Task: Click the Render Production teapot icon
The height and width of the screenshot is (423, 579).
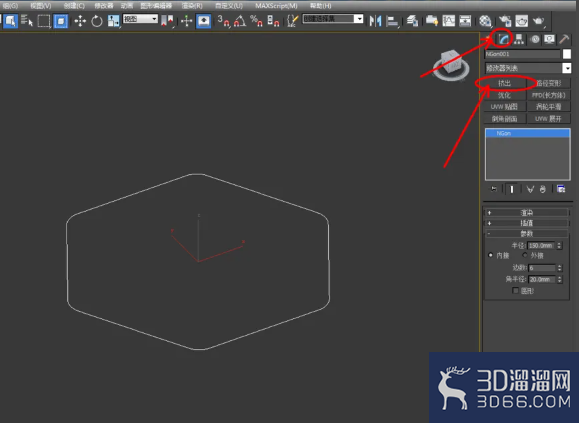Action: click(x=538, y=21)
